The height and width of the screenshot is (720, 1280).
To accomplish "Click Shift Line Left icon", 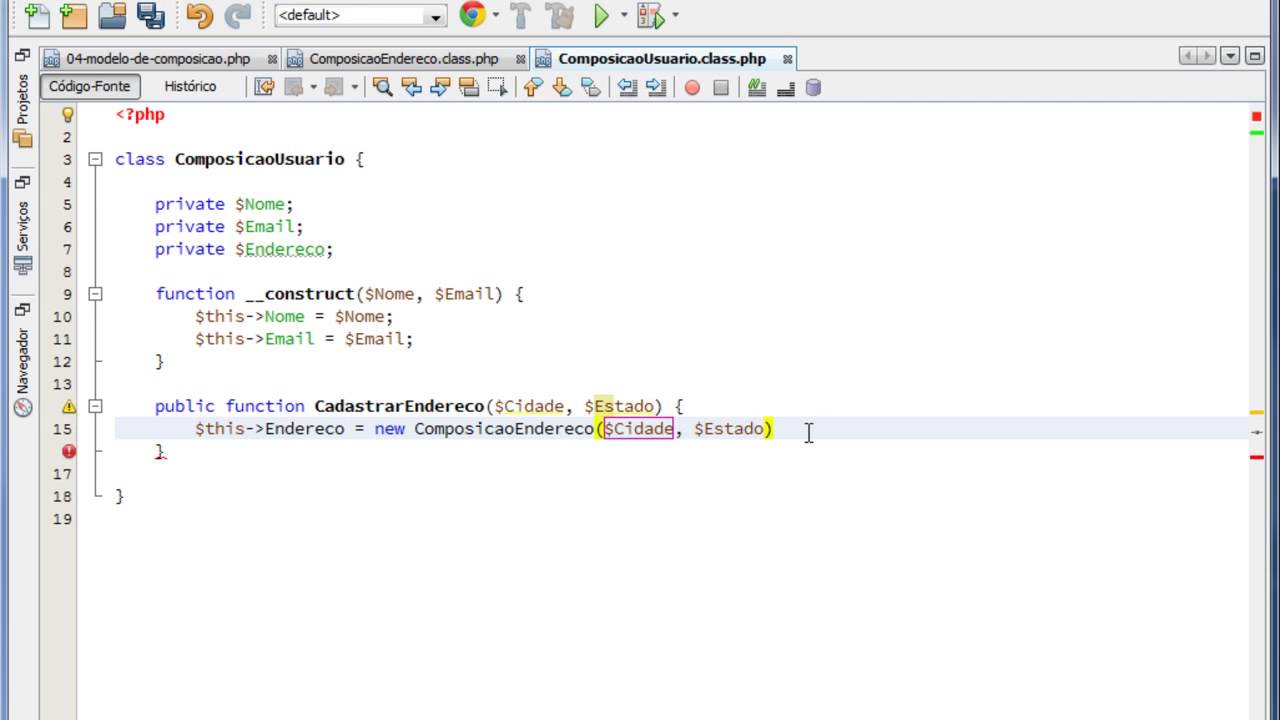I will (x=627, y=87).
